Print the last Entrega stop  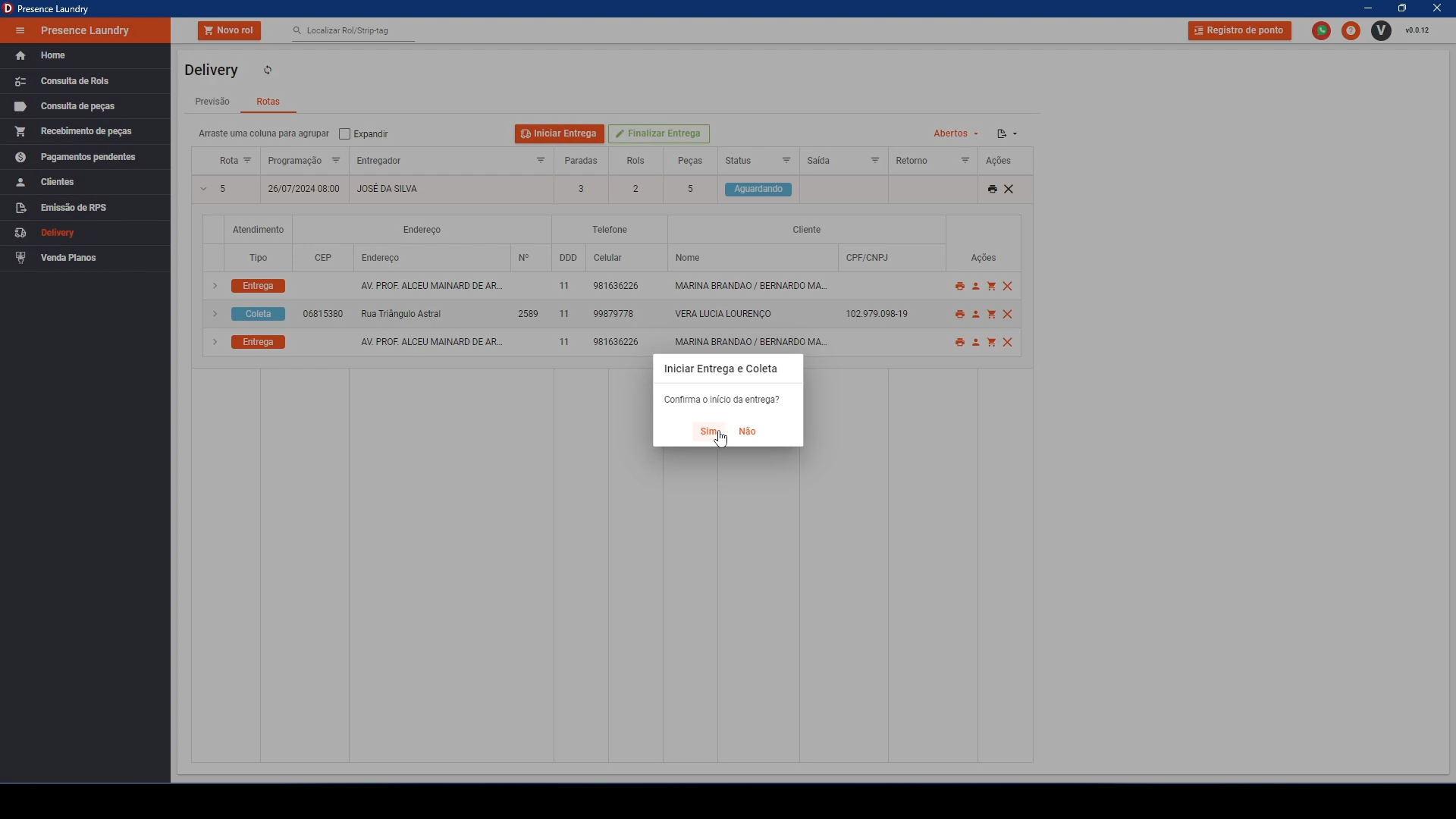click(960, 343)
